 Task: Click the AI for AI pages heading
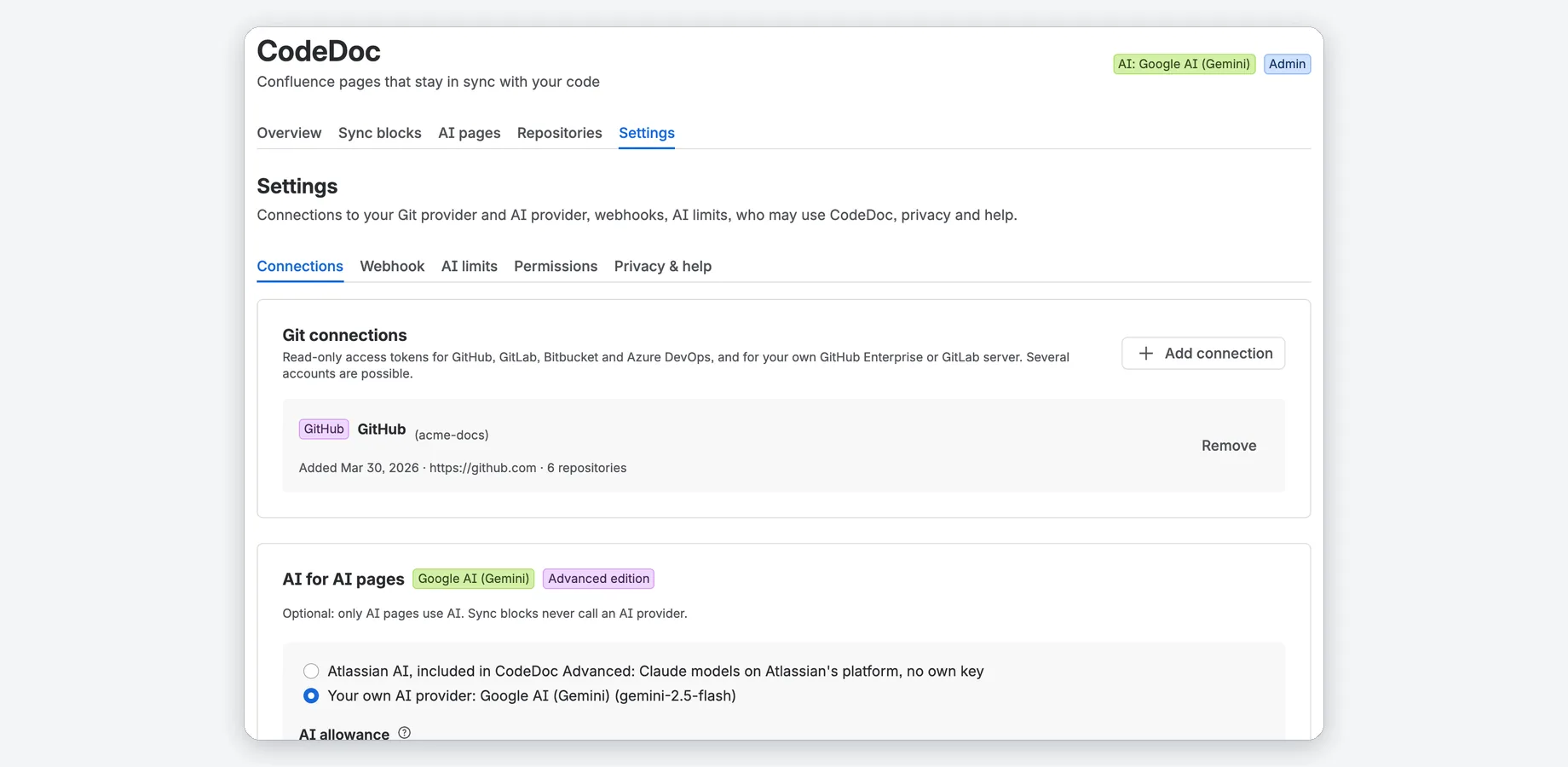[x=343, y=579]
